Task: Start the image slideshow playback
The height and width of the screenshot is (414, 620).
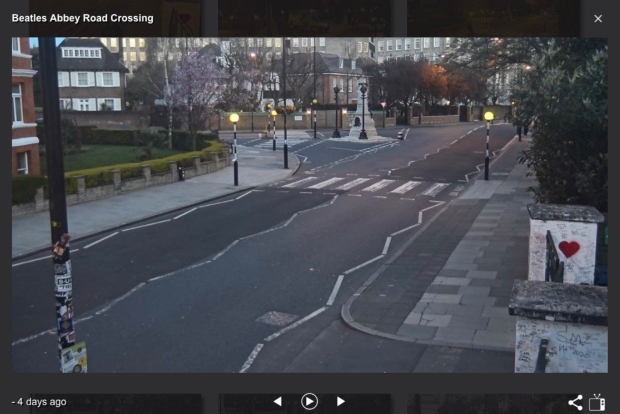Action: click(x=309, y=401)
